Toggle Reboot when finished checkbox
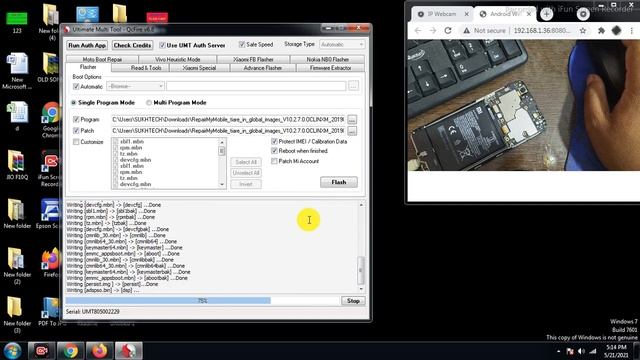 (274, 151)
